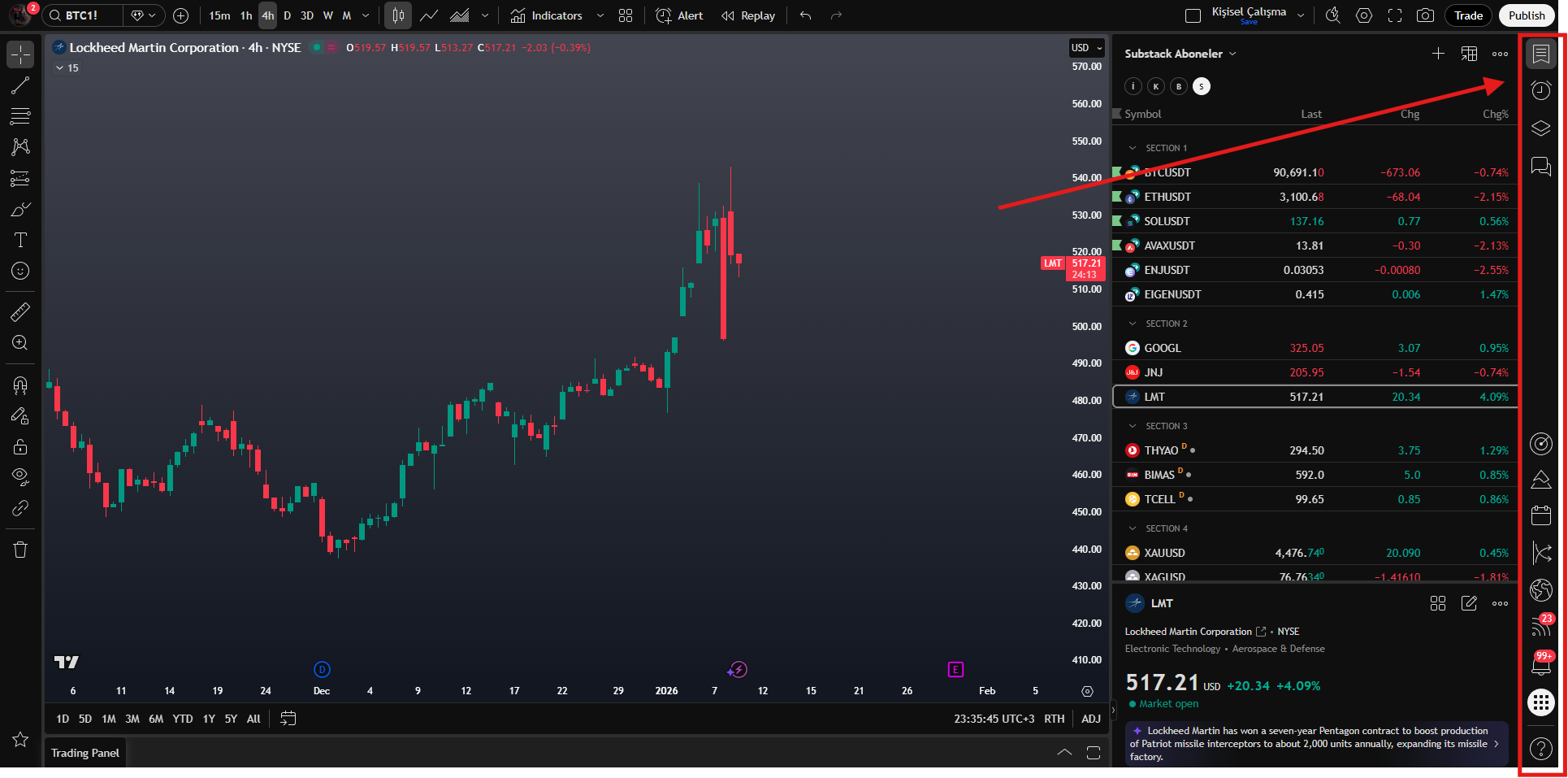Toggle lock all drawings
The image size is (1568, 778).
point(20,446)
